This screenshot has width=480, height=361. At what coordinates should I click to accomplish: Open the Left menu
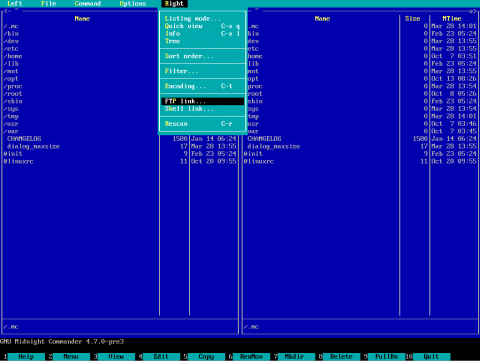(x=14, y=4)
